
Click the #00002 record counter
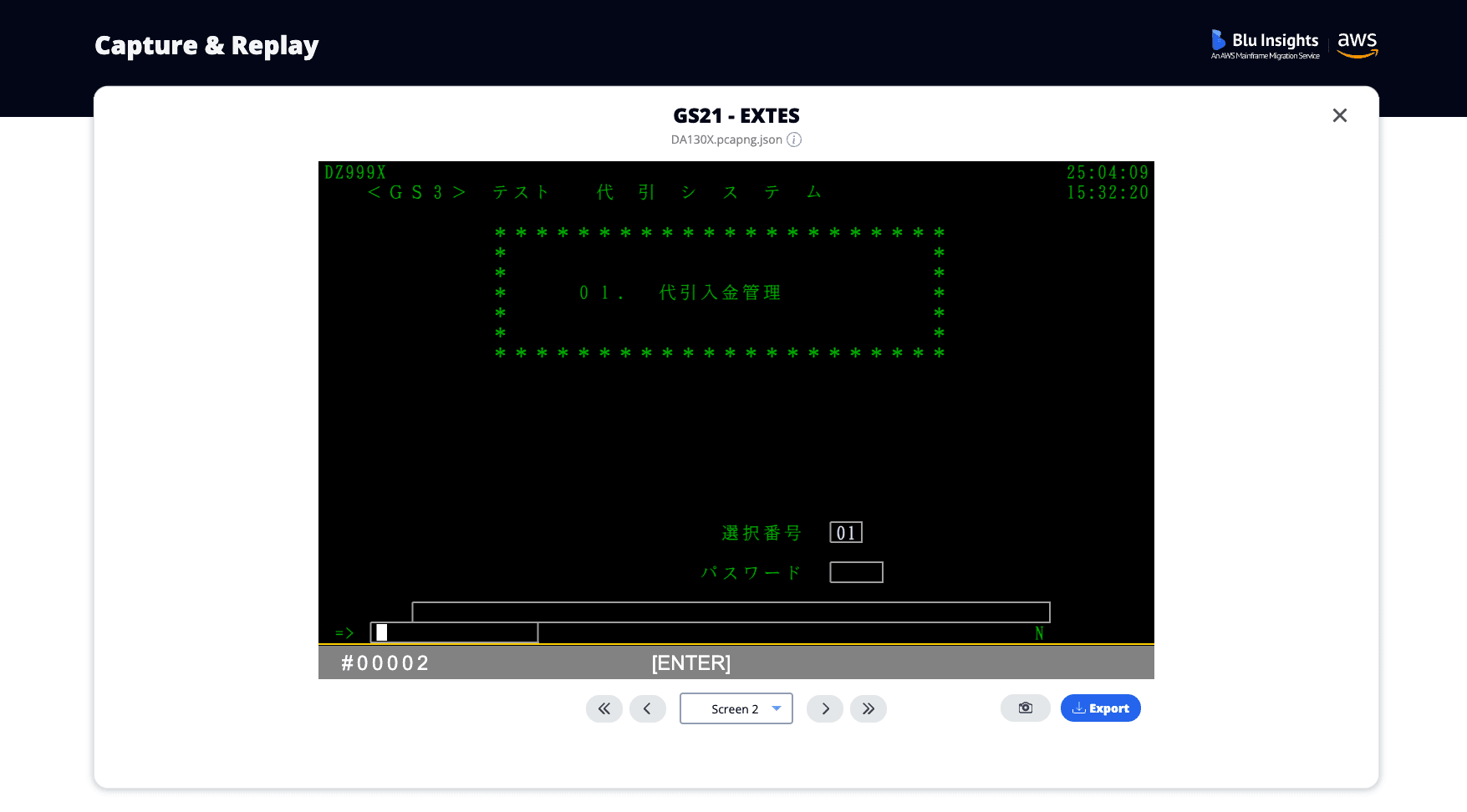click(x=385, y=663)
